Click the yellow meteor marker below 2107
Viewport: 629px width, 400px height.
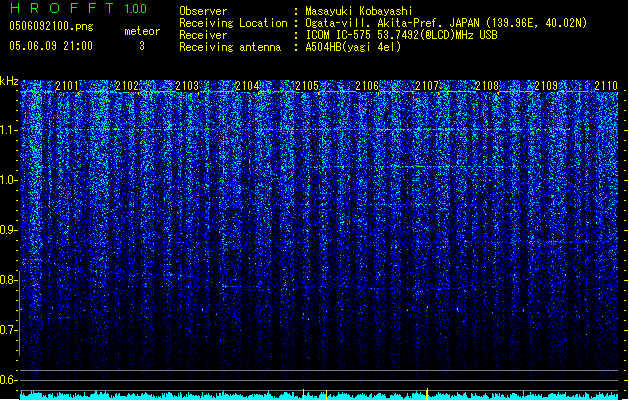click(x=427, y=394)
